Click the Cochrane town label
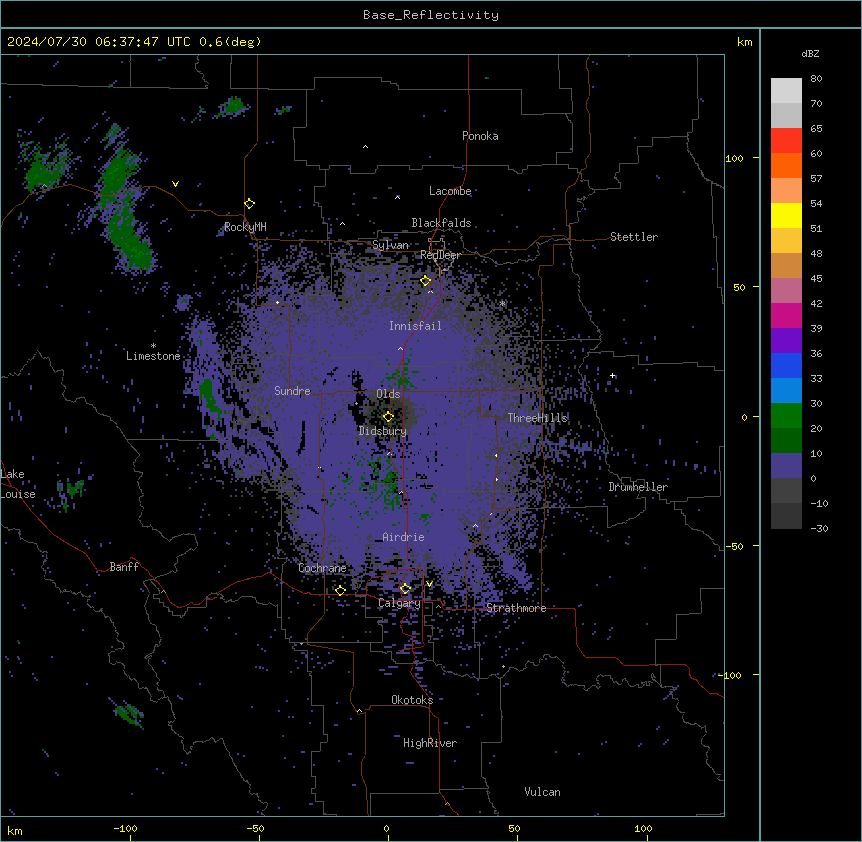The height and width of the screenshot is (842, 862). (x=322, y=568)
